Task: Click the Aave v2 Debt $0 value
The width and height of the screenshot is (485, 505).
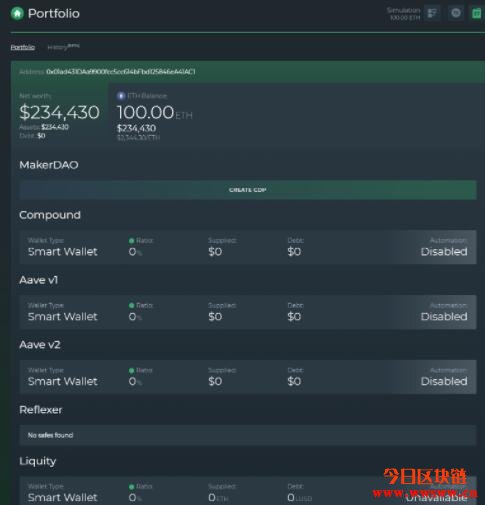Action: (294, 381)
